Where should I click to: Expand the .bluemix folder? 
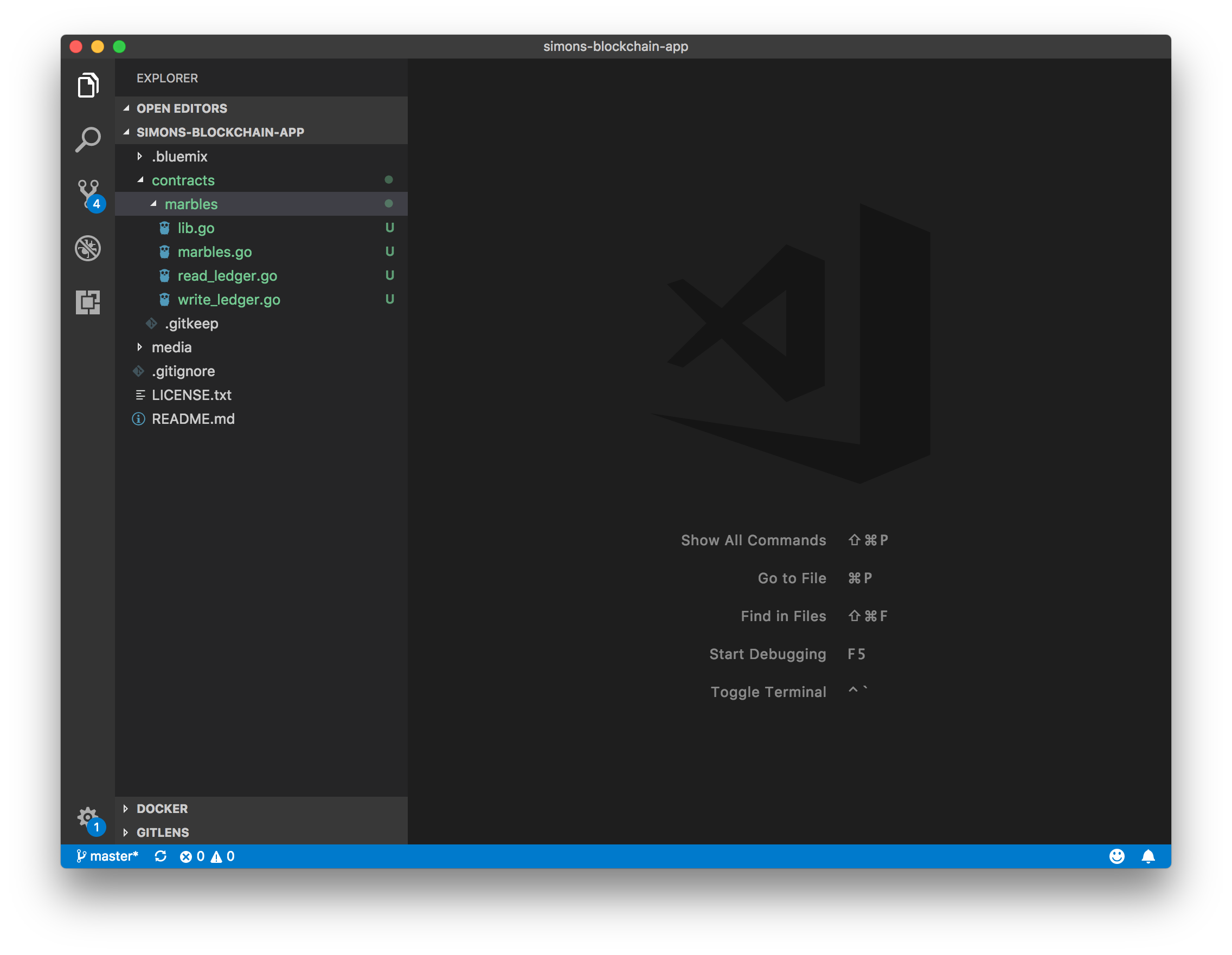pyautogui.click(x=179, y=156)
